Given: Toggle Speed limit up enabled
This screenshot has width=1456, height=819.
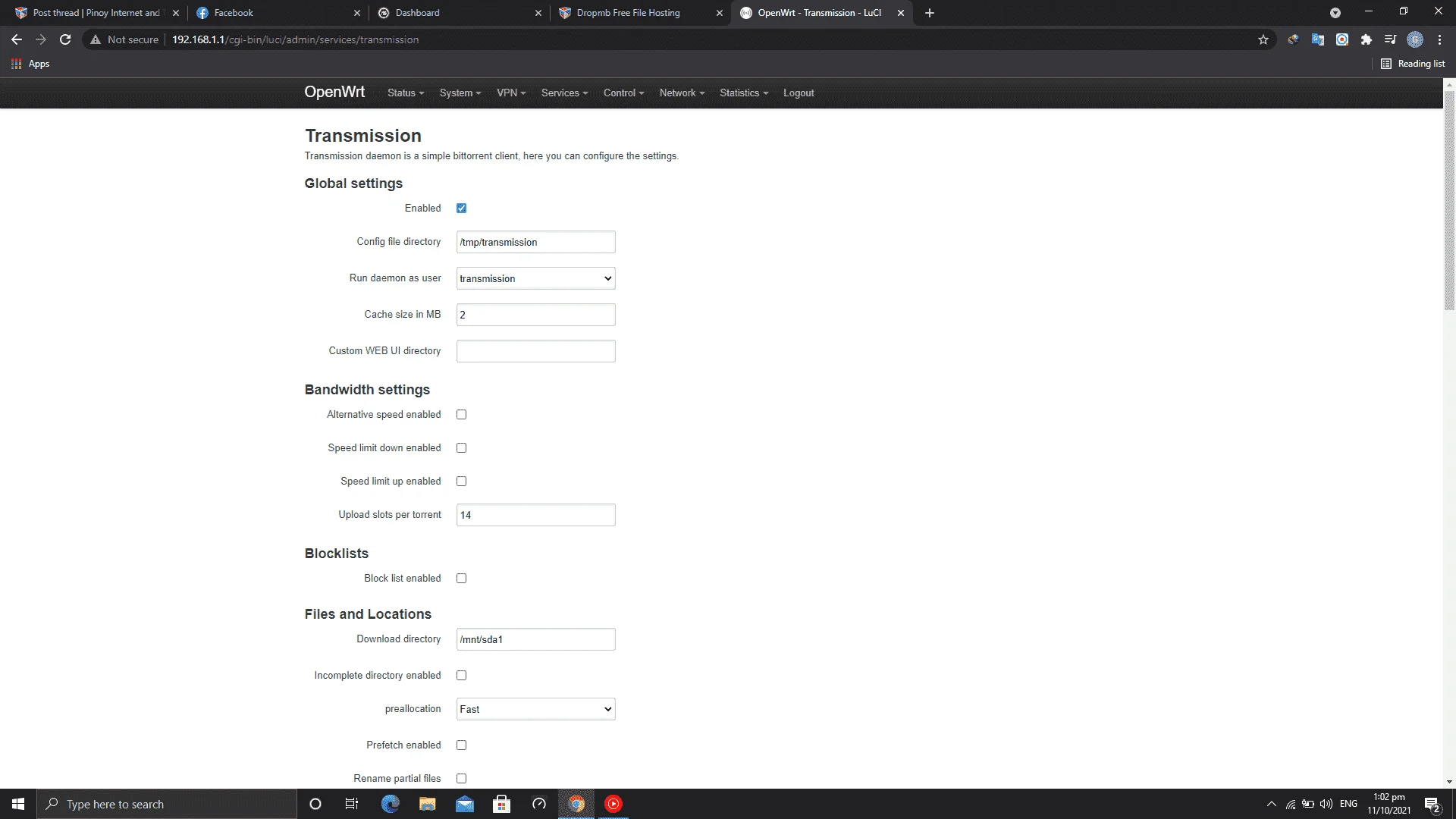Looking at the screenshot, I should coord(461,481).
